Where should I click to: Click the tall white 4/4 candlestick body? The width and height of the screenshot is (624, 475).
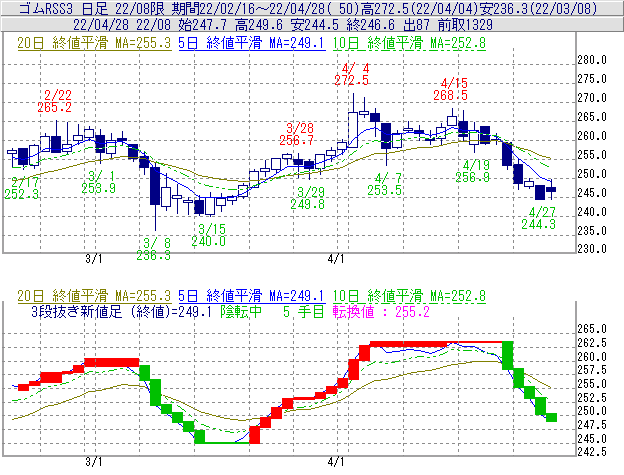pos(353,130)
